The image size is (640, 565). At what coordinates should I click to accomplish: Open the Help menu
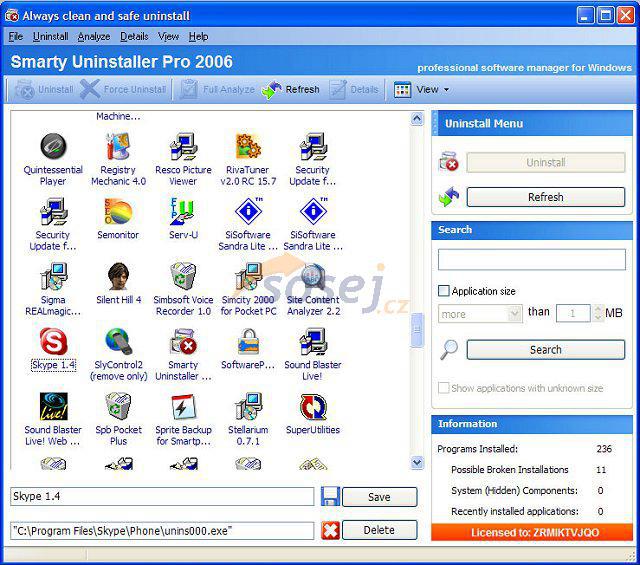198,36
